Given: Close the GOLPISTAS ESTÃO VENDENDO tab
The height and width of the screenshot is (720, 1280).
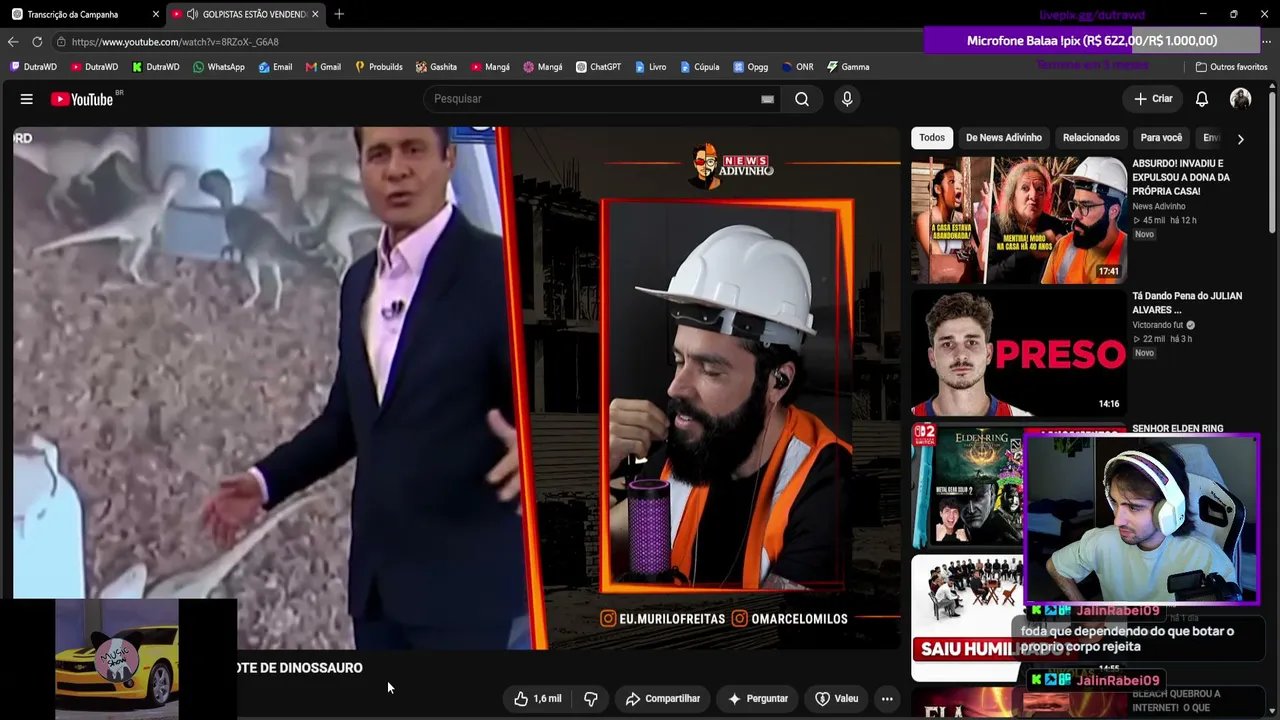Looking at the screenshot, I should click(x=315, y=14).
